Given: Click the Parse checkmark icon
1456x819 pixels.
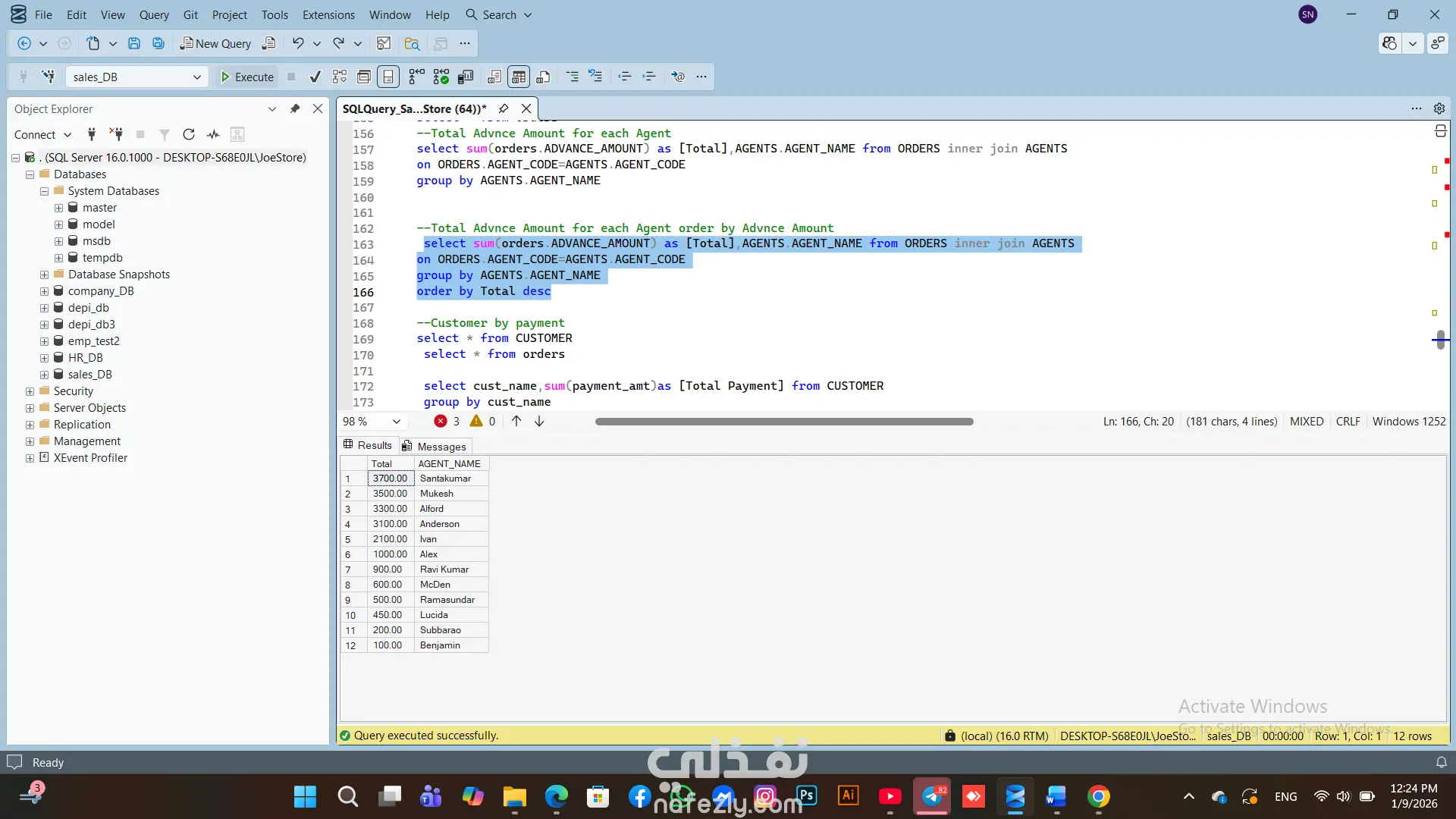Looking at the screenshot, I should [315, 77].
